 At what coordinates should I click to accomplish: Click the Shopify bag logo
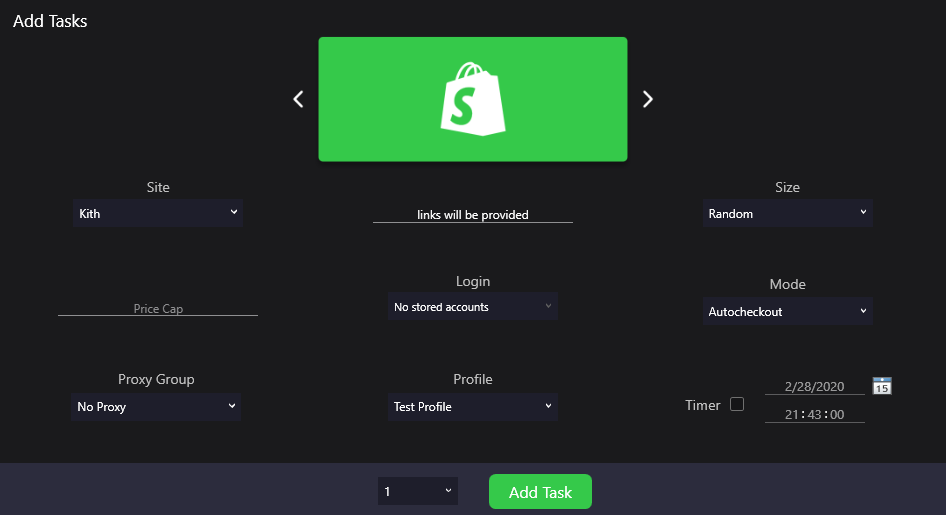point(473,99)
